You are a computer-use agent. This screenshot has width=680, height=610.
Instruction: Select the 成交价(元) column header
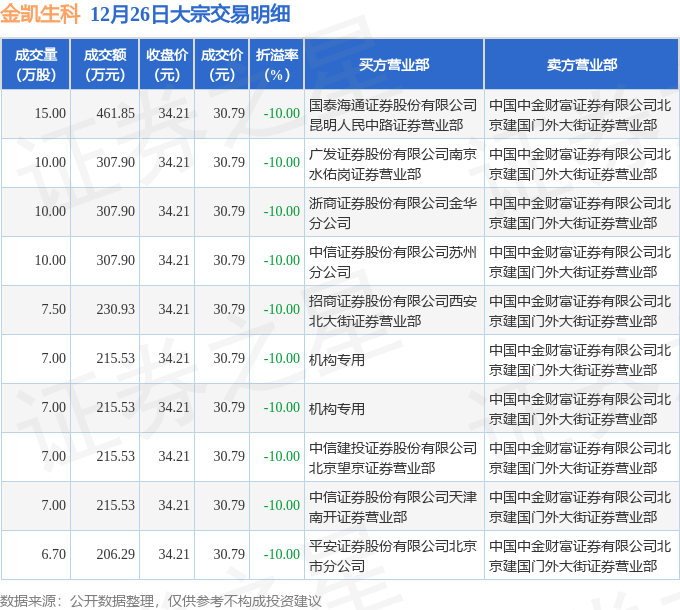[x=222, y=65]
